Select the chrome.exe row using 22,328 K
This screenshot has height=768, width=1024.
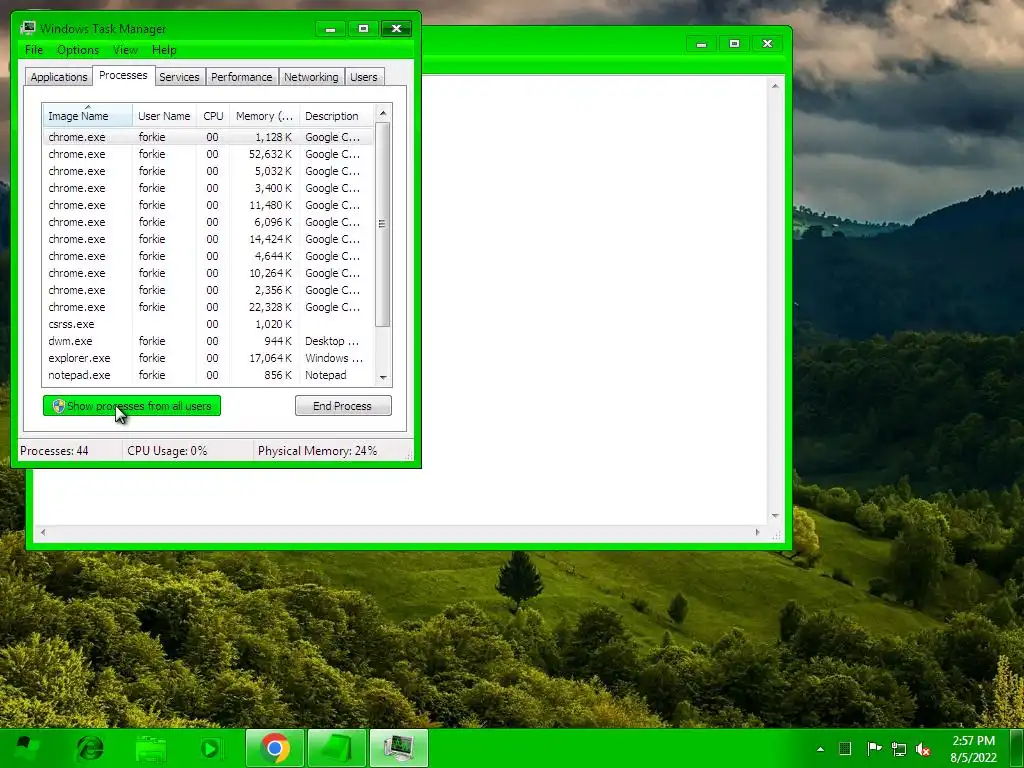pos(208,307)
